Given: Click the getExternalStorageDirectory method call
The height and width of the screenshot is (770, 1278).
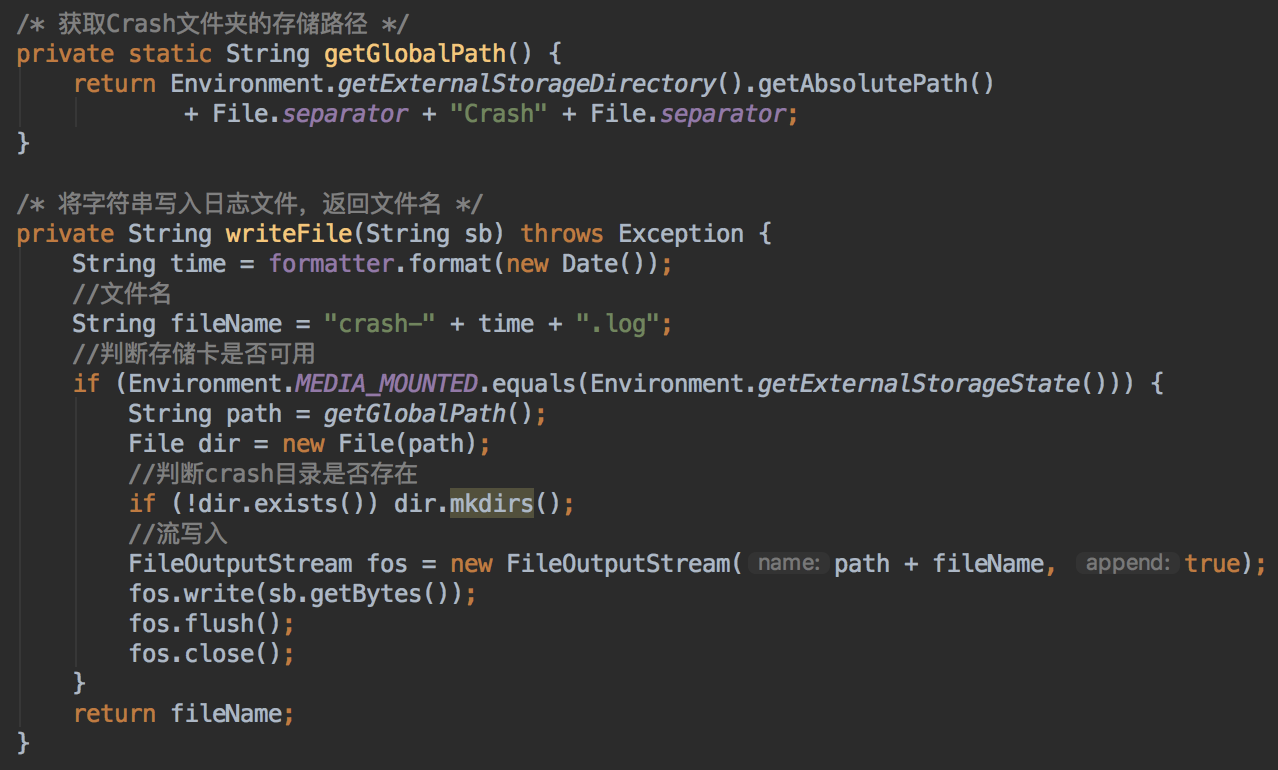Looking at the screenshot, I should 527,83.
